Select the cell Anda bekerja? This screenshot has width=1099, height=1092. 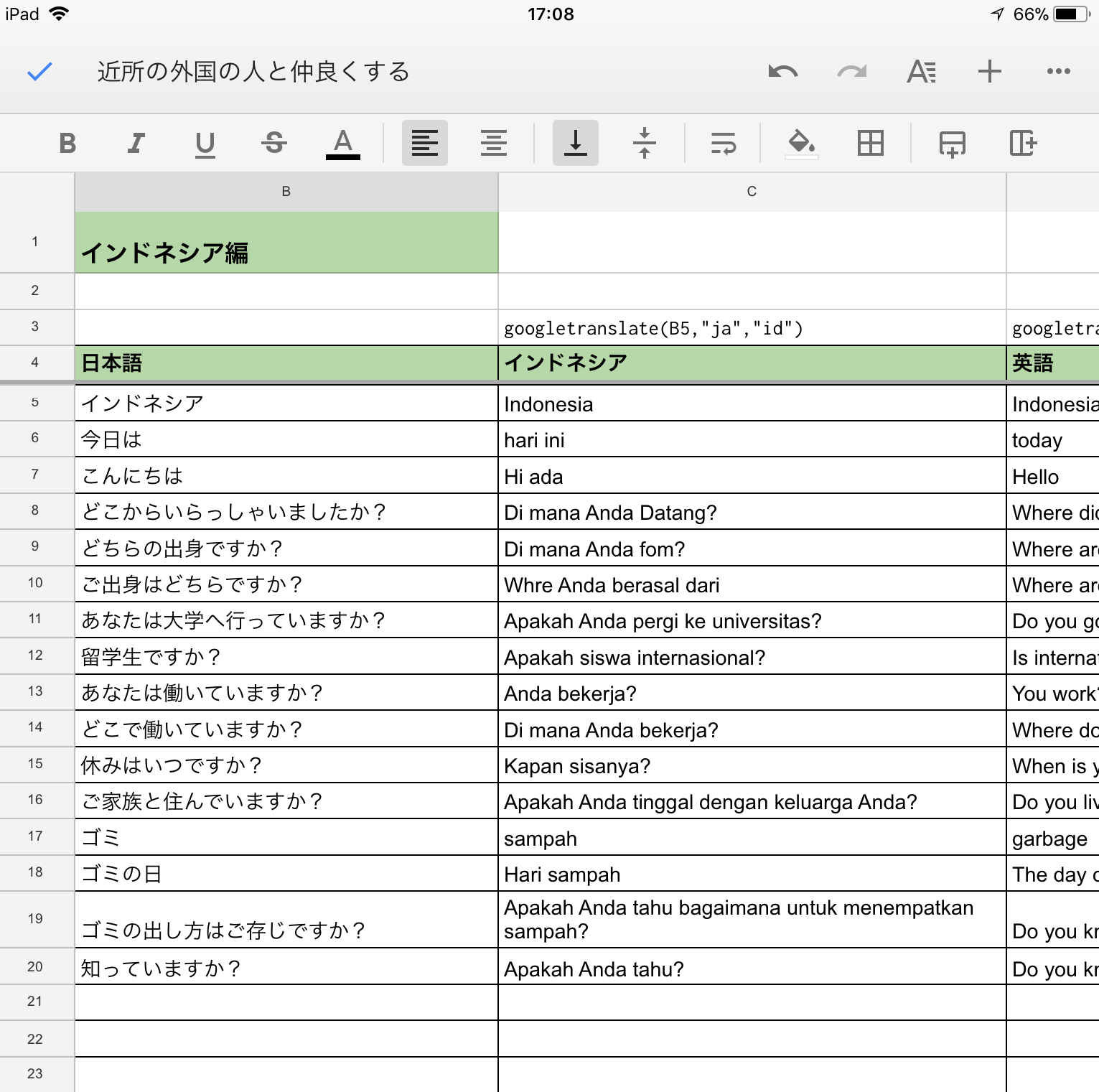tap(752, 693)
